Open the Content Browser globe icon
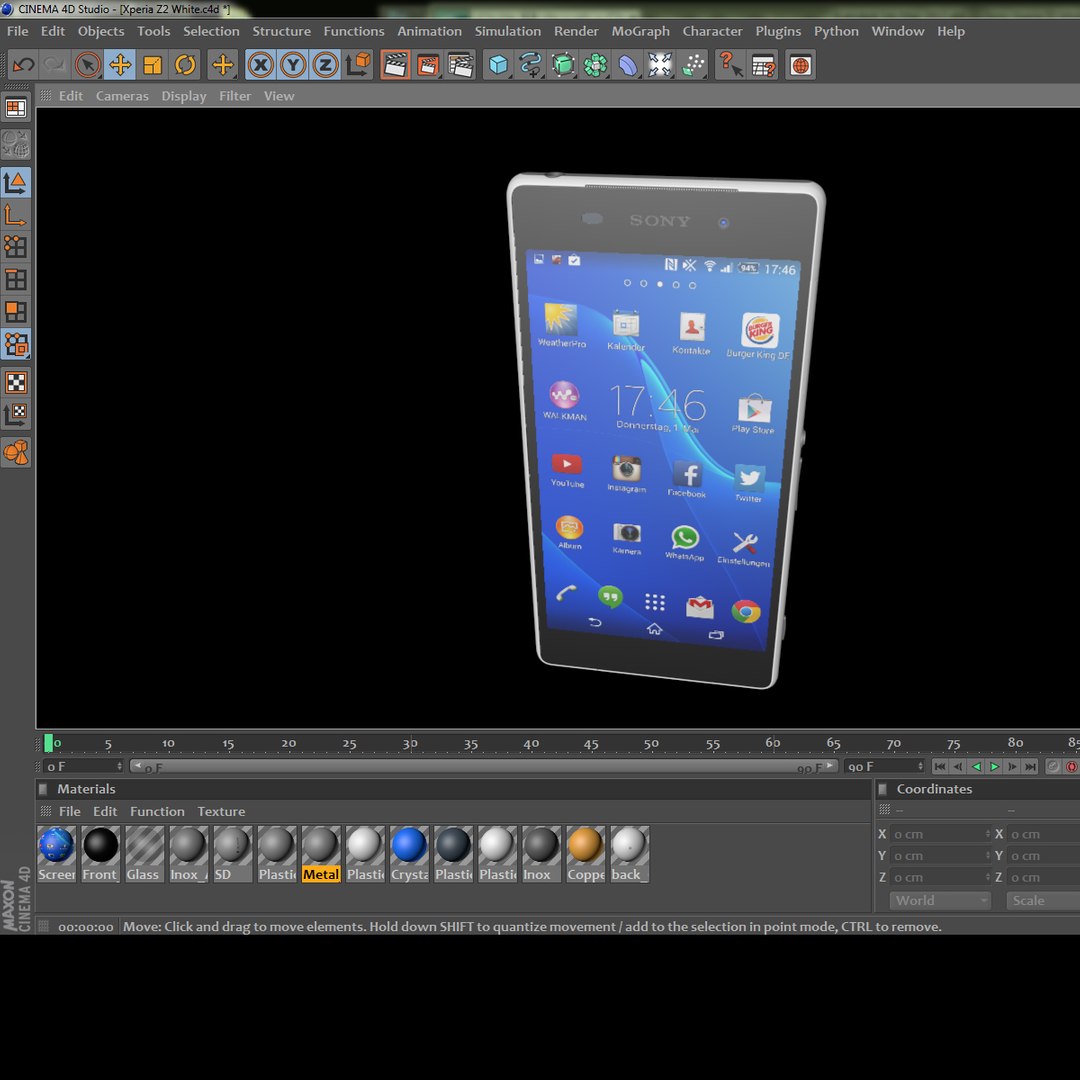Image resolution: width=1080 pixels, height=1080 pixels. (x=800, y=65)
